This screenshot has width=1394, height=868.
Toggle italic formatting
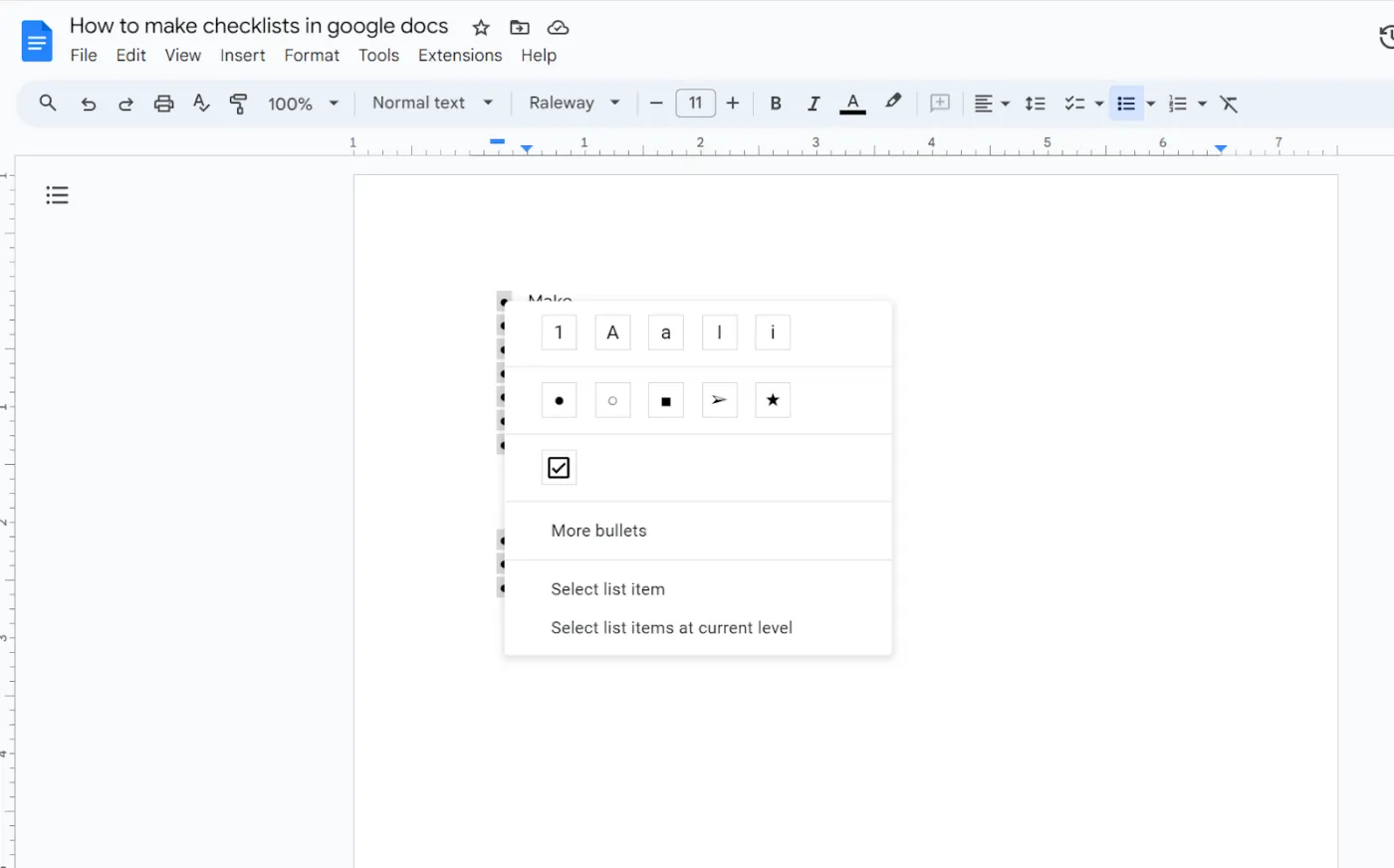coord(813,103)
